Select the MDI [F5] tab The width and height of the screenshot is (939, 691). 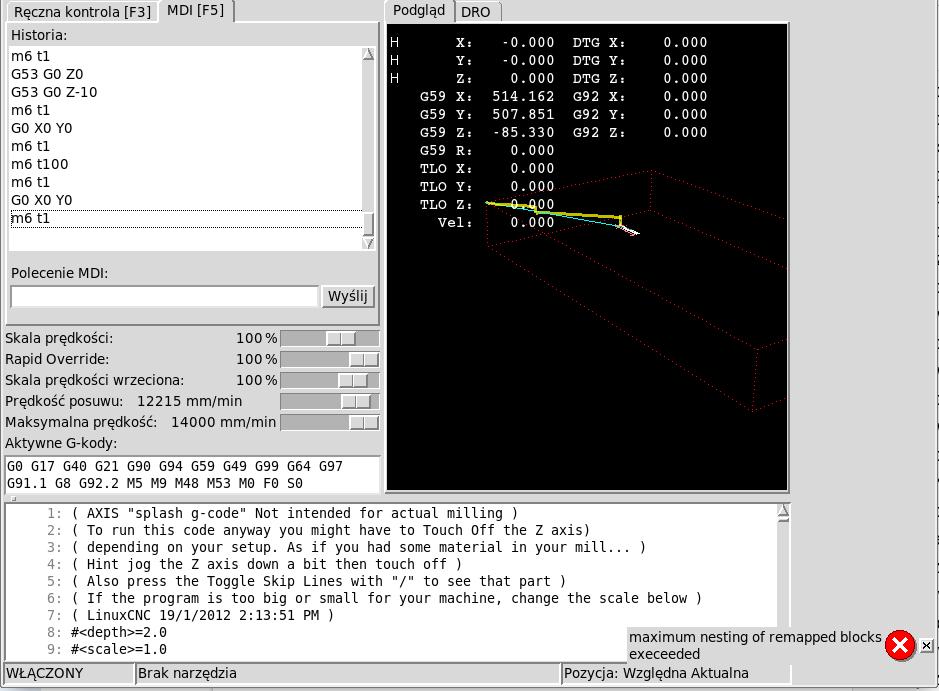(x=195, y=11)
